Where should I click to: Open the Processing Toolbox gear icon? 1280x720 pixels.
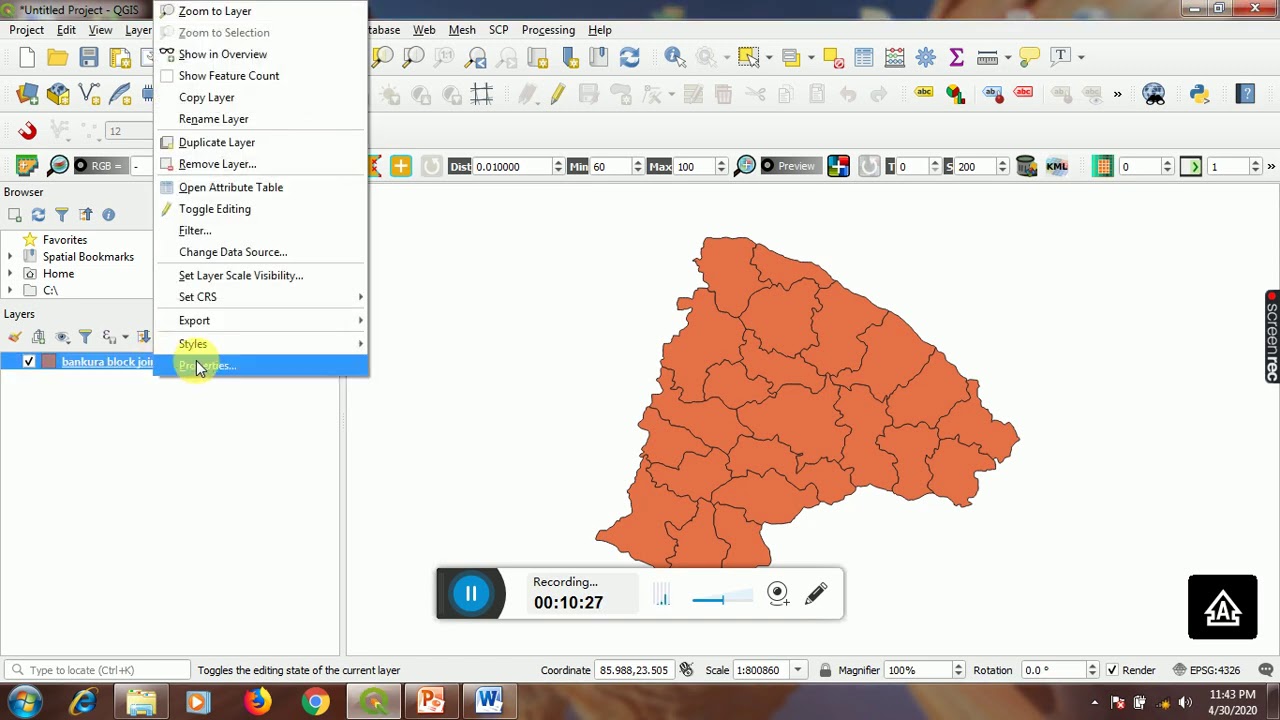click(925, 57)
